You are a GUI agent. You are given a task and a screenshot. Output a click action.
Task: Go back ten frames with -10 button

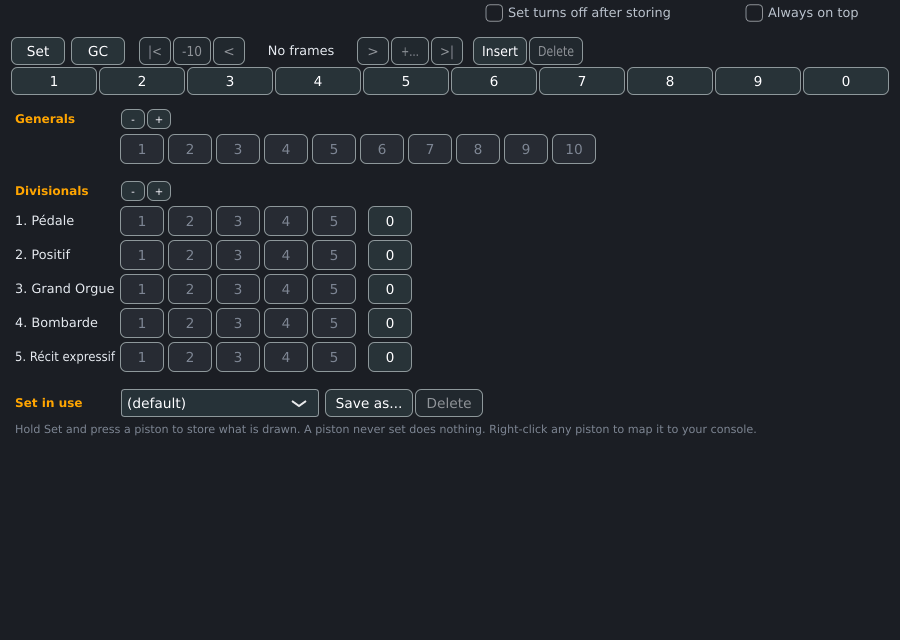[192, 51]
